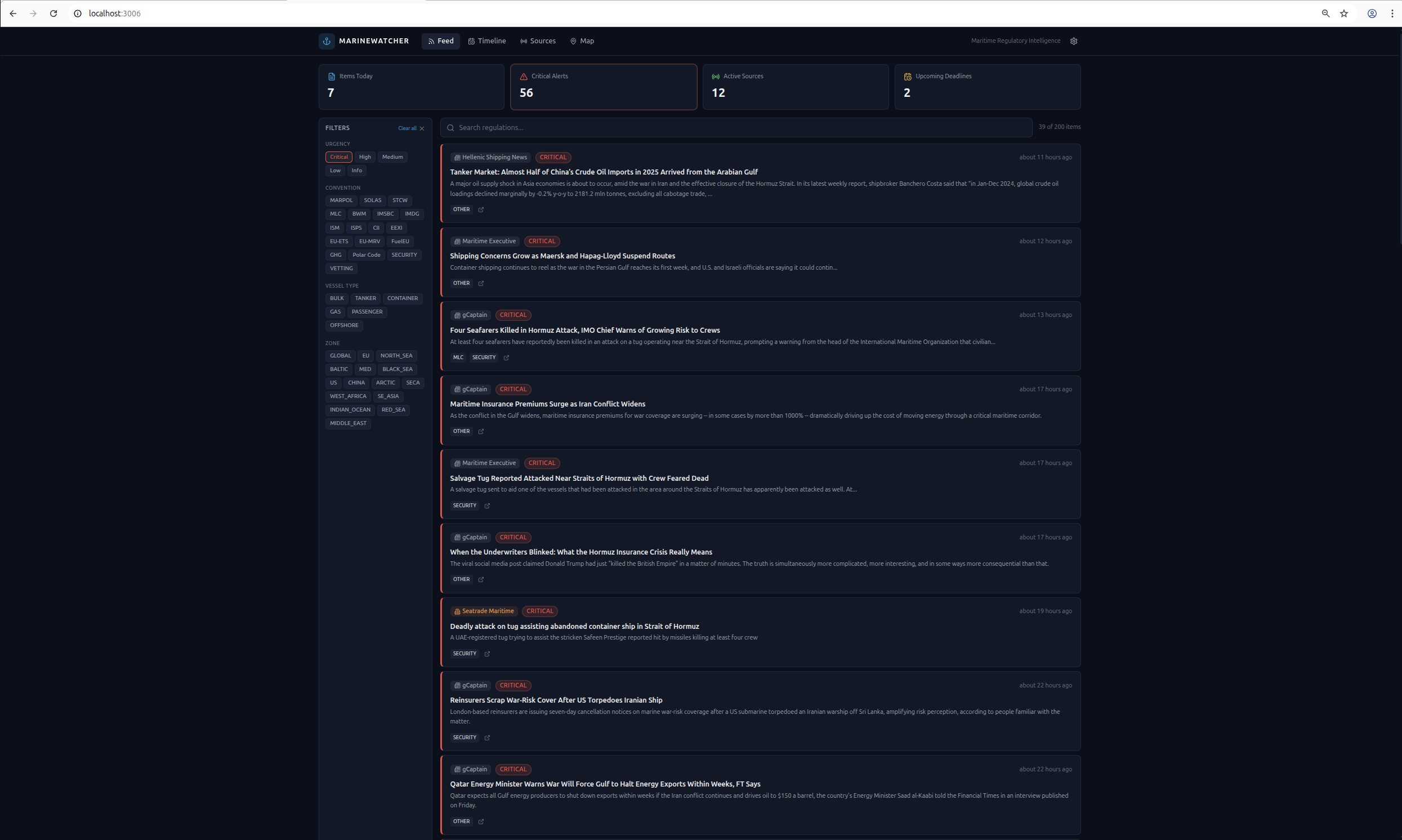Toggle the RED_SEA zone filter
Viewport: 1402px width, 840px height.
pyautogui.click(x=393, y=409)
